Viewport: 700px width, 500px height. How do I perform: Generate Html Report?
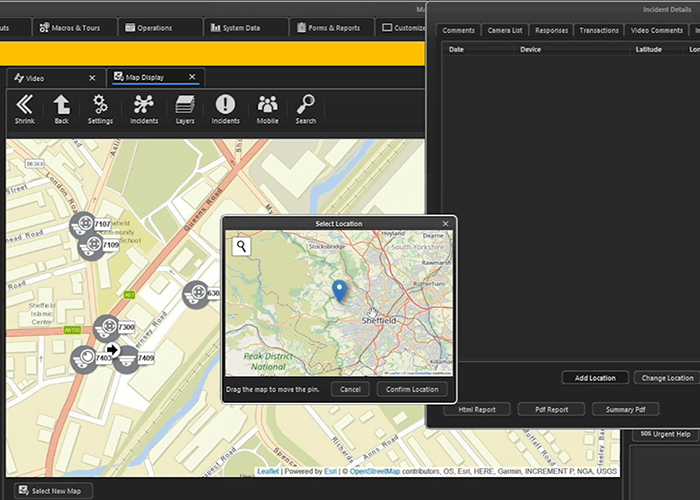[x=477, y=409]
